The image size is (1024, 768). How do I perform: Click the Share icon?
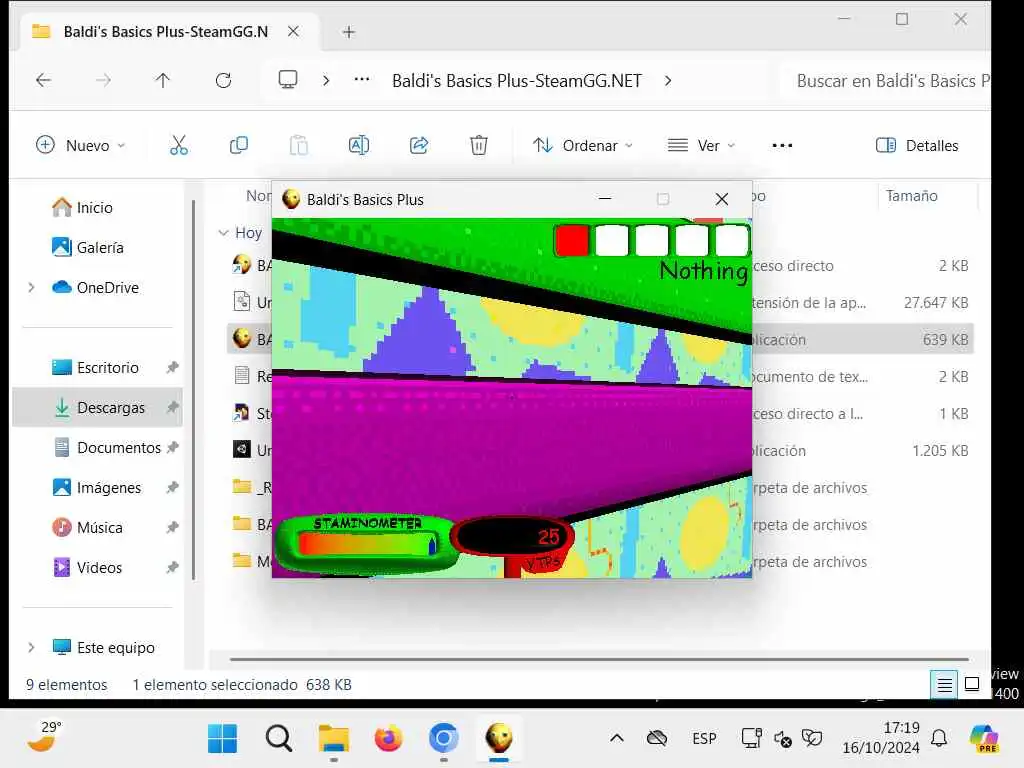[419, 145]
